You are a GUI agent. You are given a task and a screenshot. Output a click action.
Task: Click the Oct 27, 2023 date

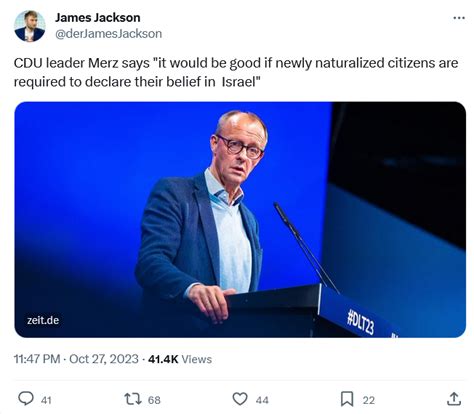point(104,359)
